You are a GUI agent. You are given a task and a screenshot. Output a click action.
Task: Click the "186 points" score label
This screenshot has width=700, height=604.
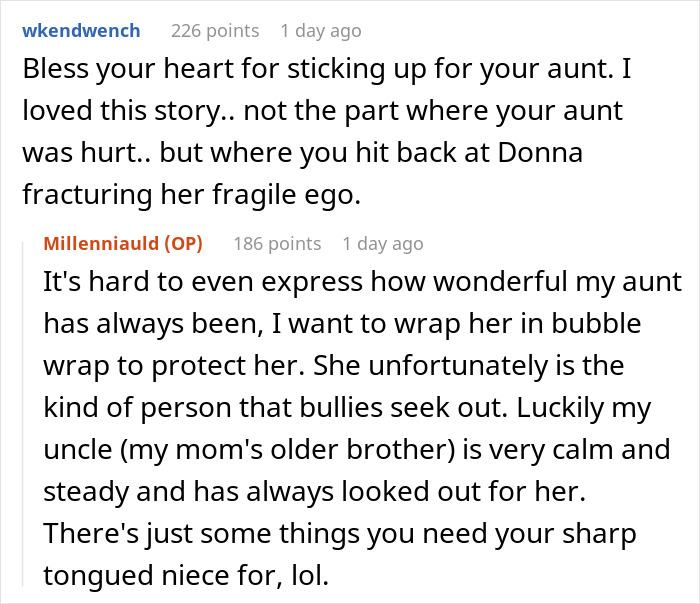tap(277, 244)
